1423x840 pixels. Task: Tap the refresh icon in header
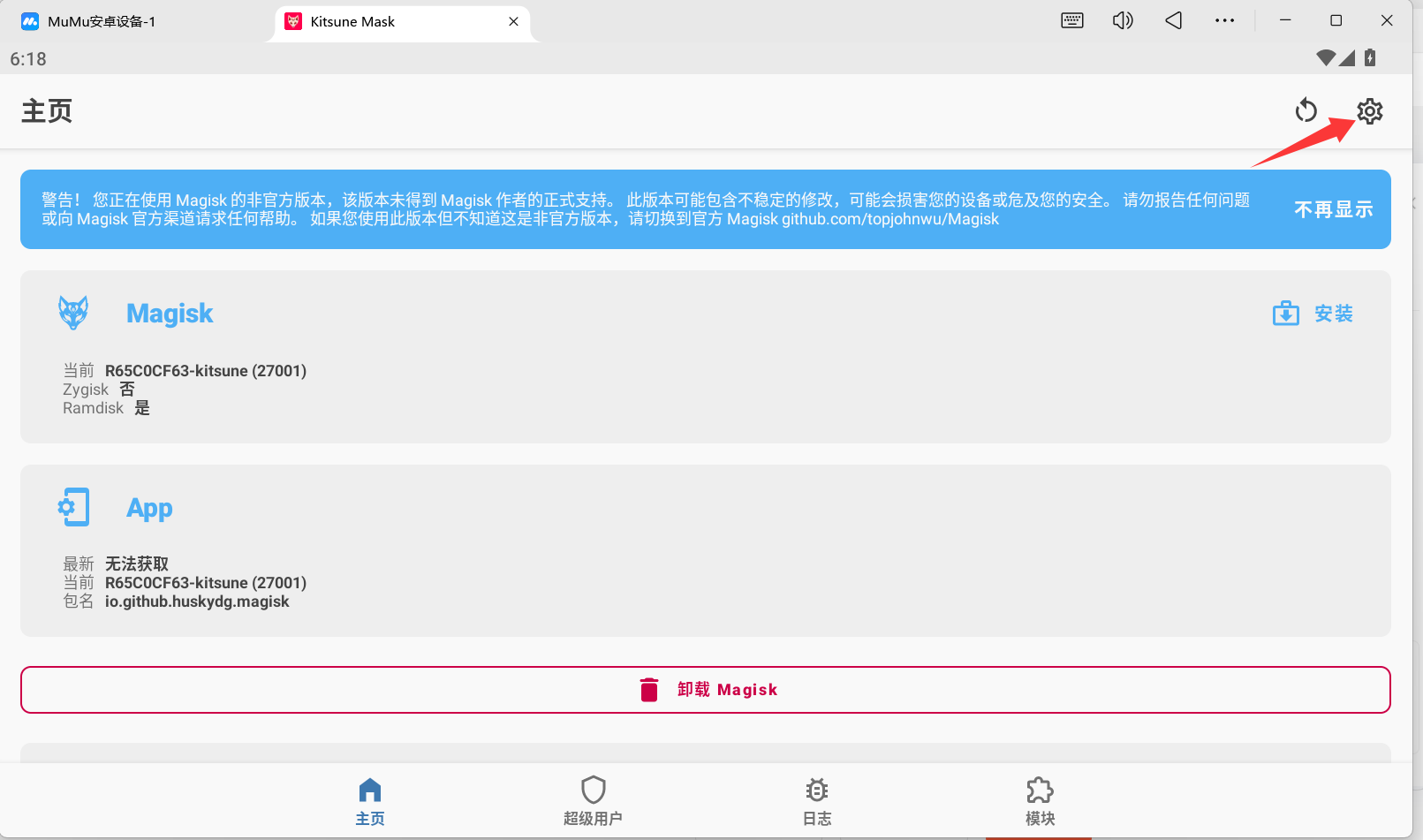click(x=1306, y=111)
